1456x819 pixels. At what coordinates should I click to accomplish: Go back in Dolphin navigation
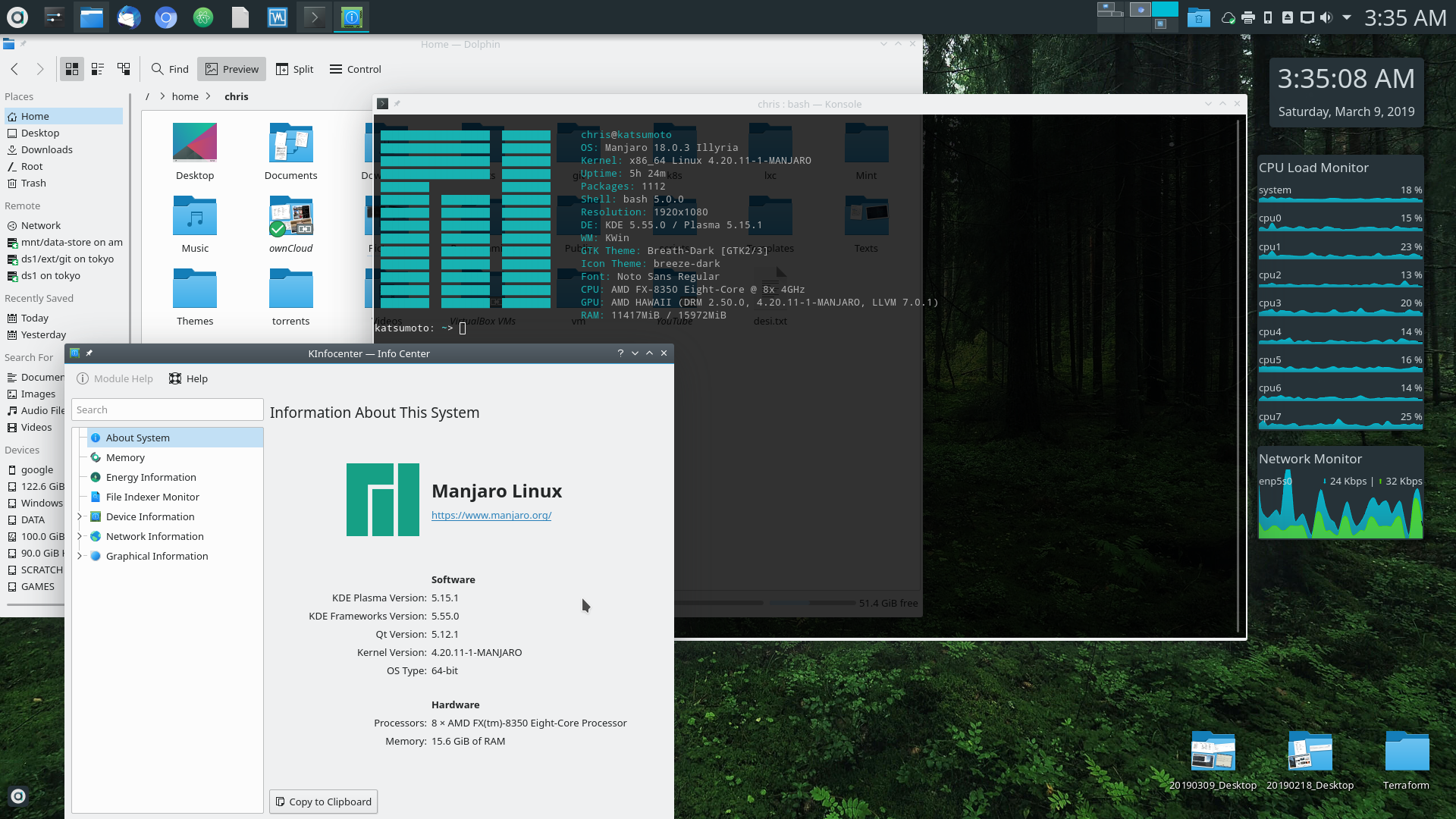(x=14, y=69)
